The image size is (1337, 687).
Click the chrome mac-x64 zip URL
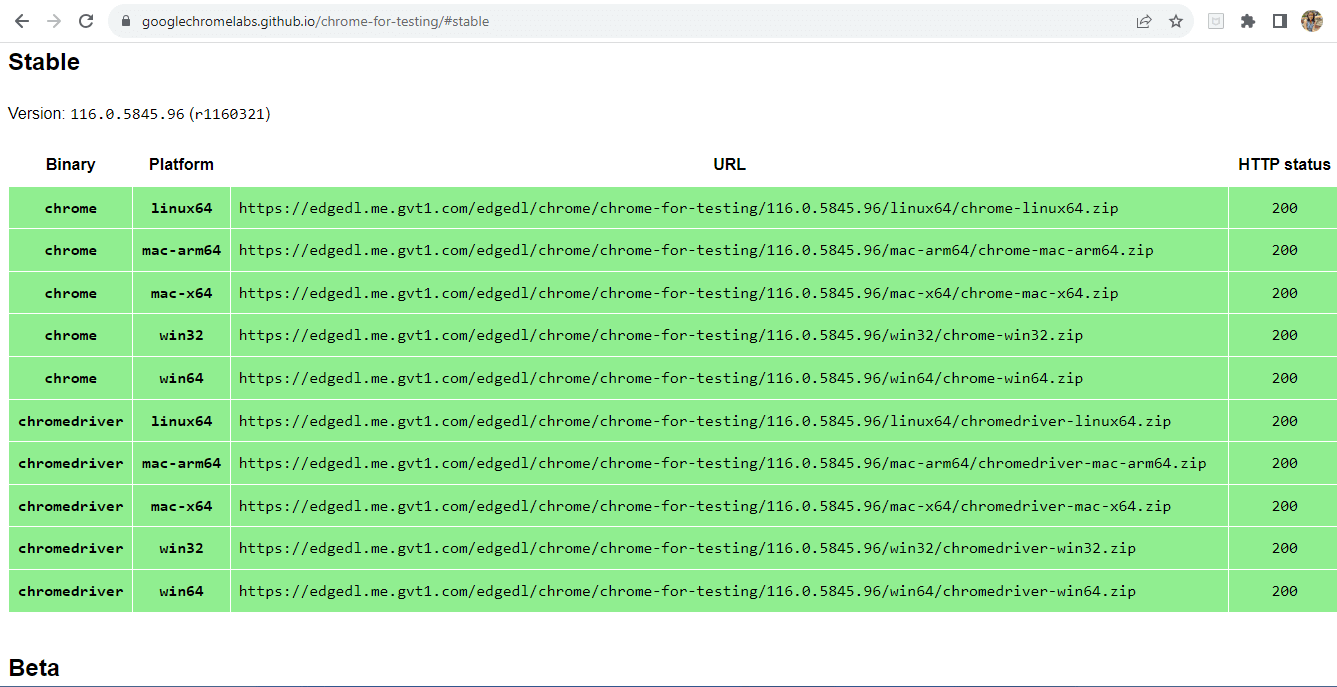678,293
